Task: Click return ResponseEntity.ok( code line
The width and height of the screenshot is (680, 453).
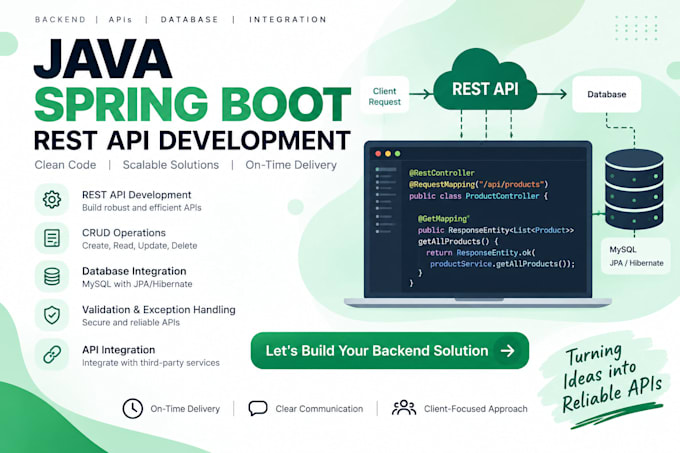Action: click(481, 253)
